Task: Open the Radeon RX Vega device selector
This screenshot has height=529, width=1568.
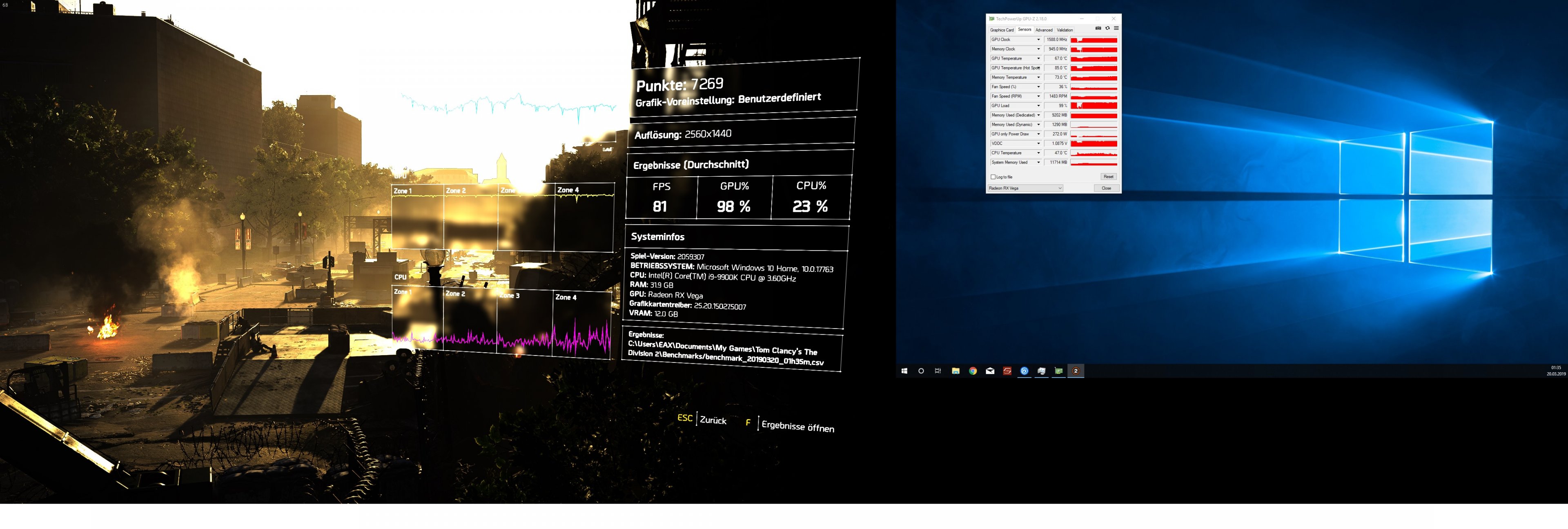Action: coord(1025,188)
